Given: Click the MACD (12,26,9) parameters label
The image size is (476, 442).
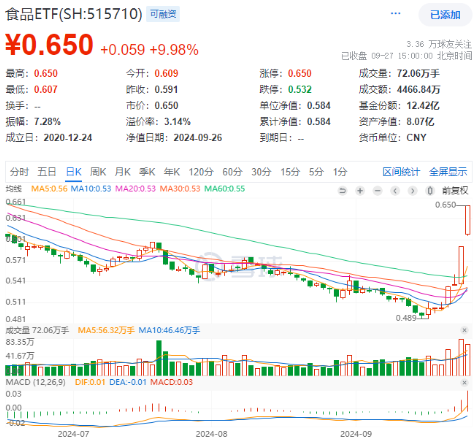Looking at the screenshot, I should (x=36, y=382).
